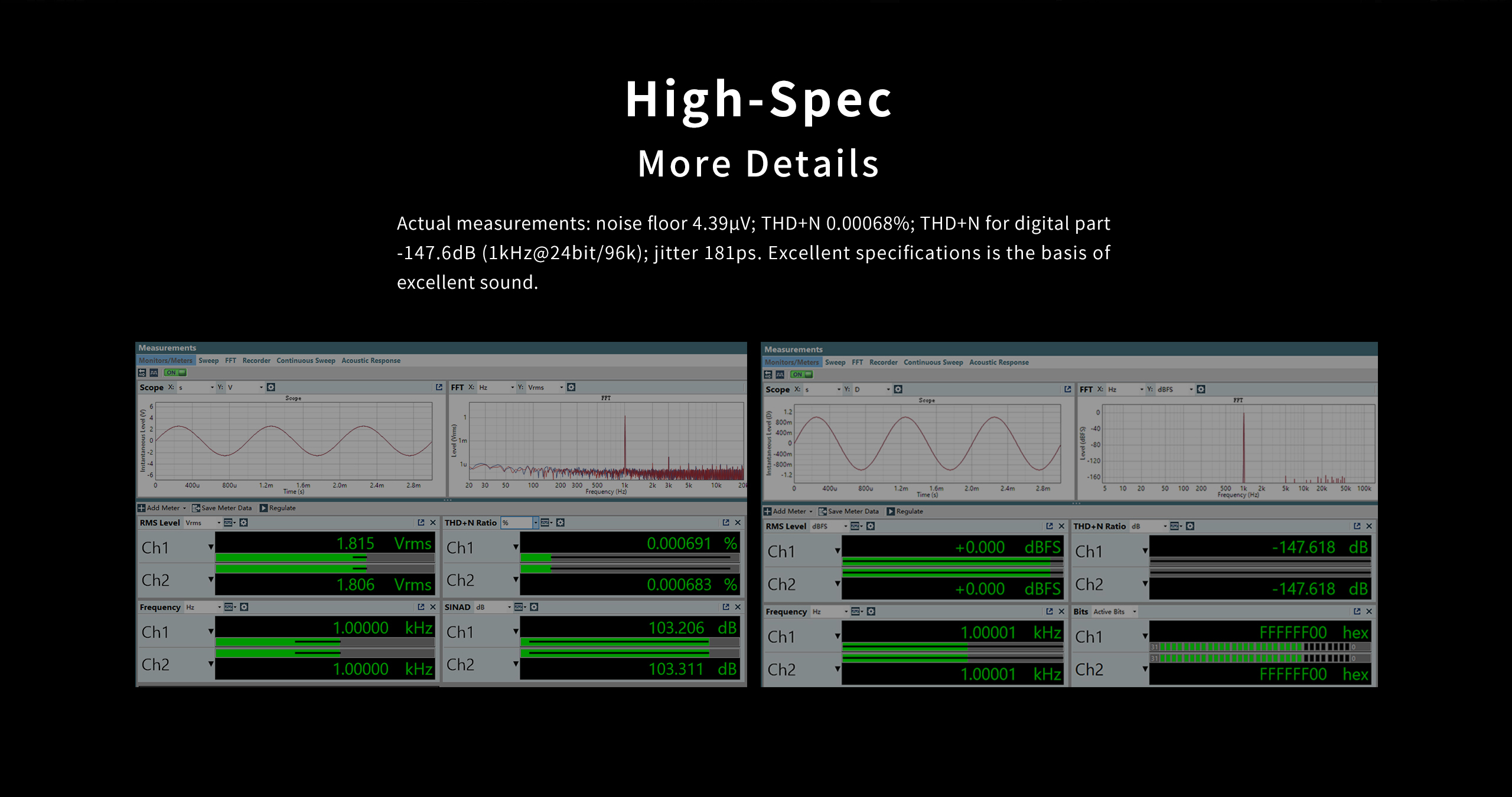This screenshot has width=1512, height=797.
Task: Click Regulate button in right window
Action: [909, 511]
